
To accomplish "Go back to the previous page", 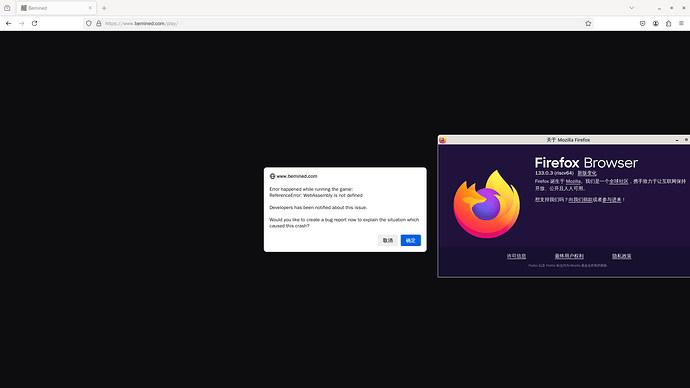I will [8, 23].
